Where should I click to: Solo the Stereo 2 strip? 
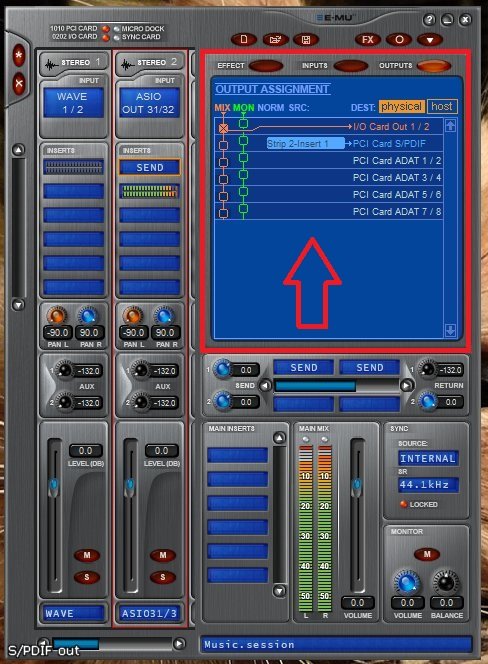pyautogui.click(x=163, y=577)
